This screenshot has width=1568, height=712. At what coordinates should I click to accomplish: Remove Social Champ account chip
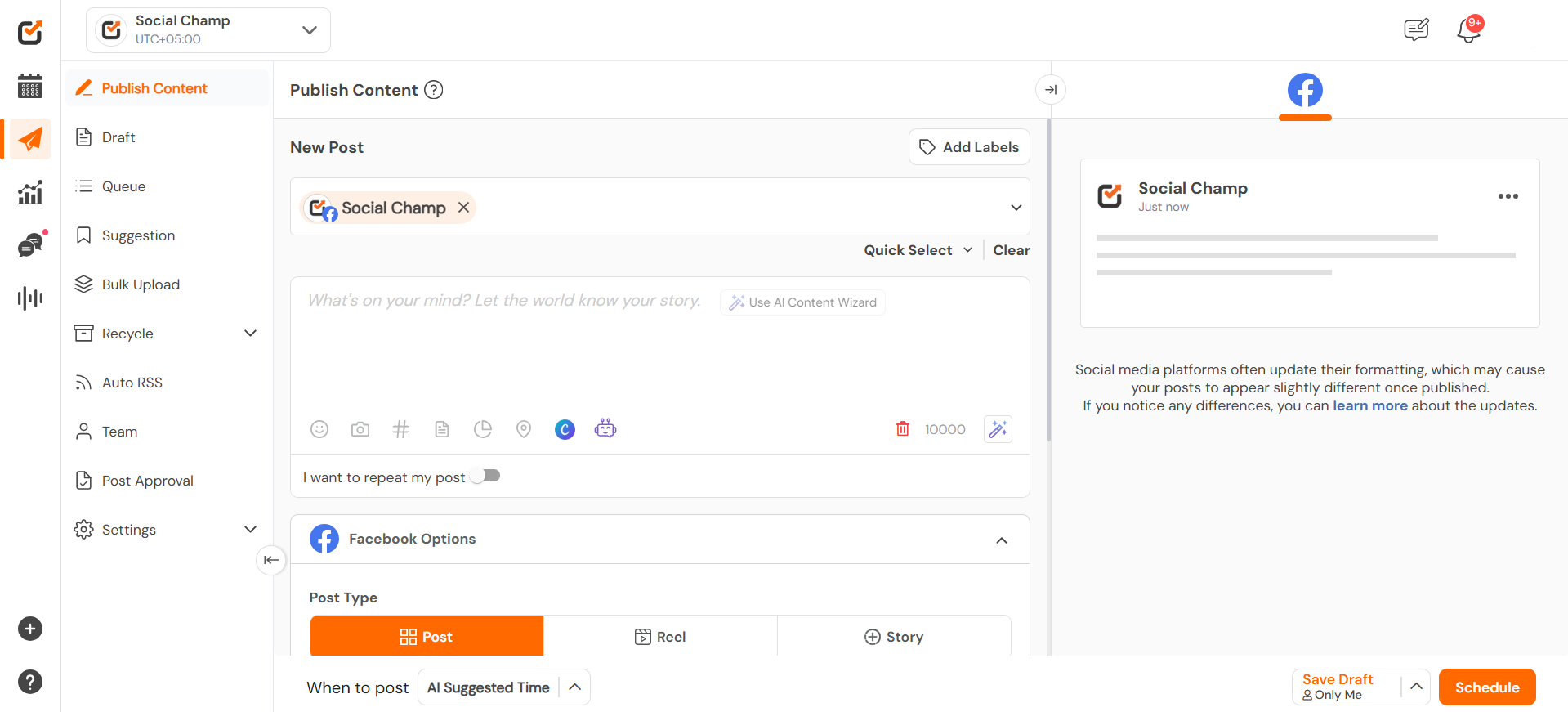tap(463, 208)
